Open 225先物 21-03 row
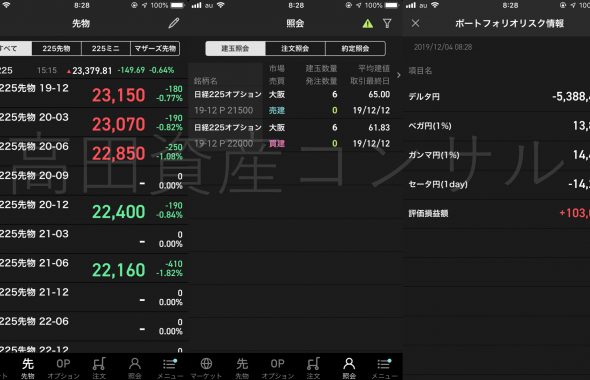This screenshot has width=590, height=380. (x=93, y=239)
